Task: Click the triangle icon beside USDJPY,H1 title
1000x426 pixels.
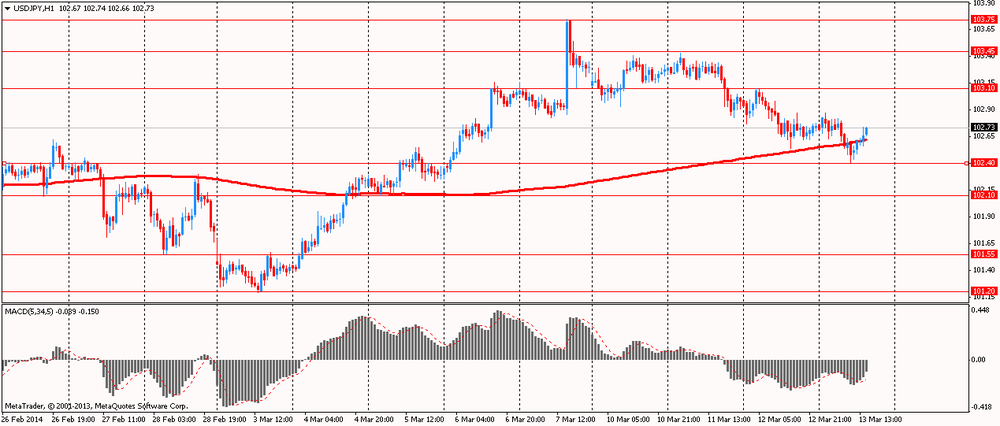Action: (7, 8)
